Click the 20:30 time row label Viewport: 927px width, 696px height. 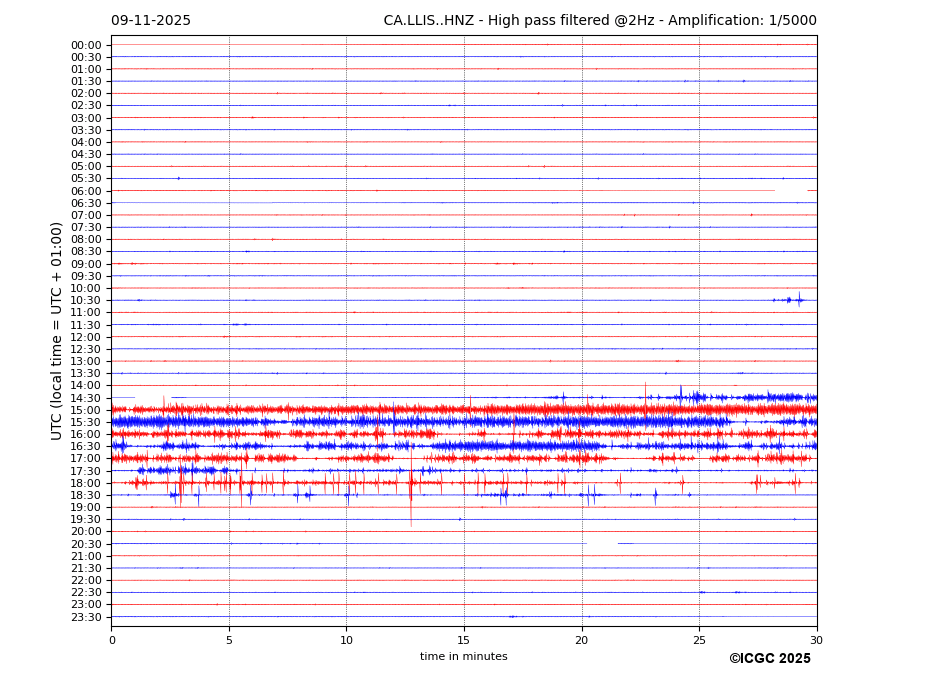(x=86, y=544)
